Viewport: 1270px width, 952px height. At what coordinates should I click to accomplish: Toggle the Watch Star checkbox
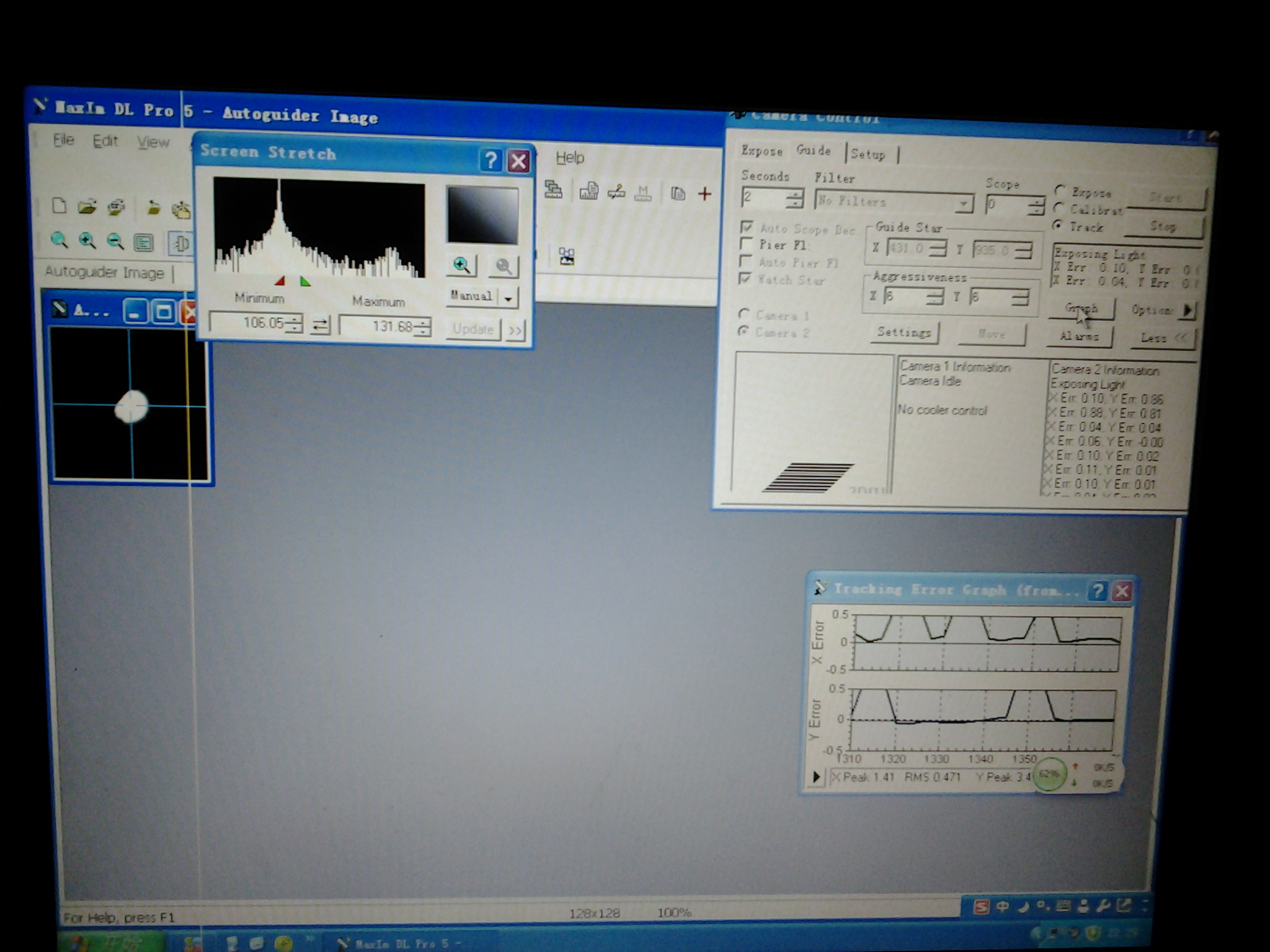[x=746, y=279]
